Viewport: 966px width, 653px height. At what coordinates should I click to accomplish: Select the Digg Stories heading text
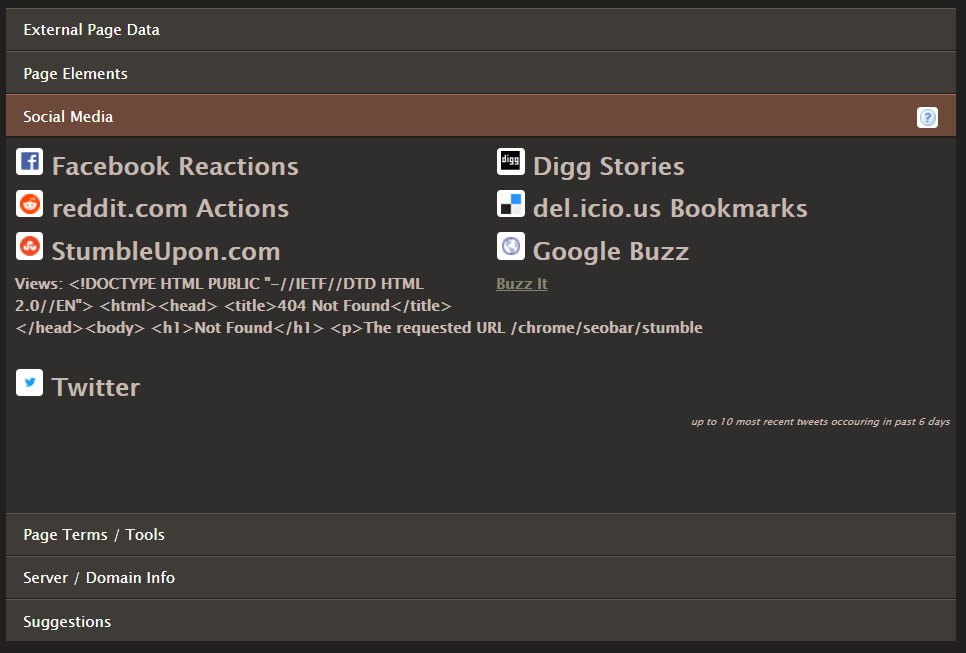coord(608,166)
